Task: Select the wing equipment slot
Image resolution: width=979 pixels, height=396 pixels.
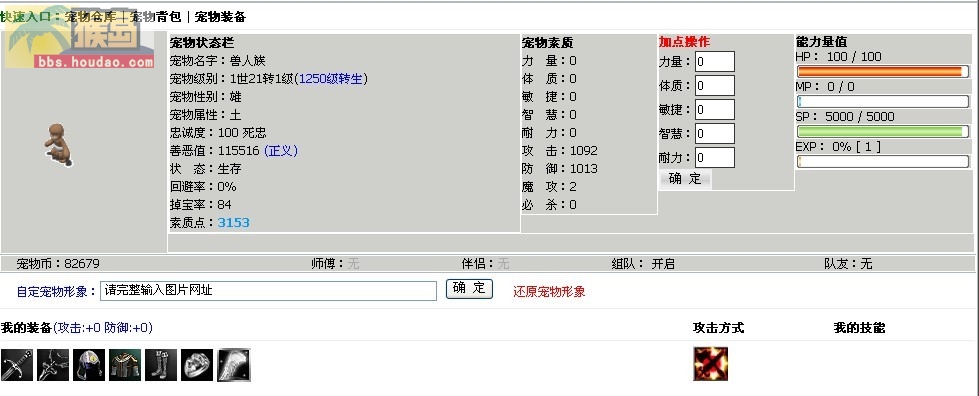Action: coord(234,365)
